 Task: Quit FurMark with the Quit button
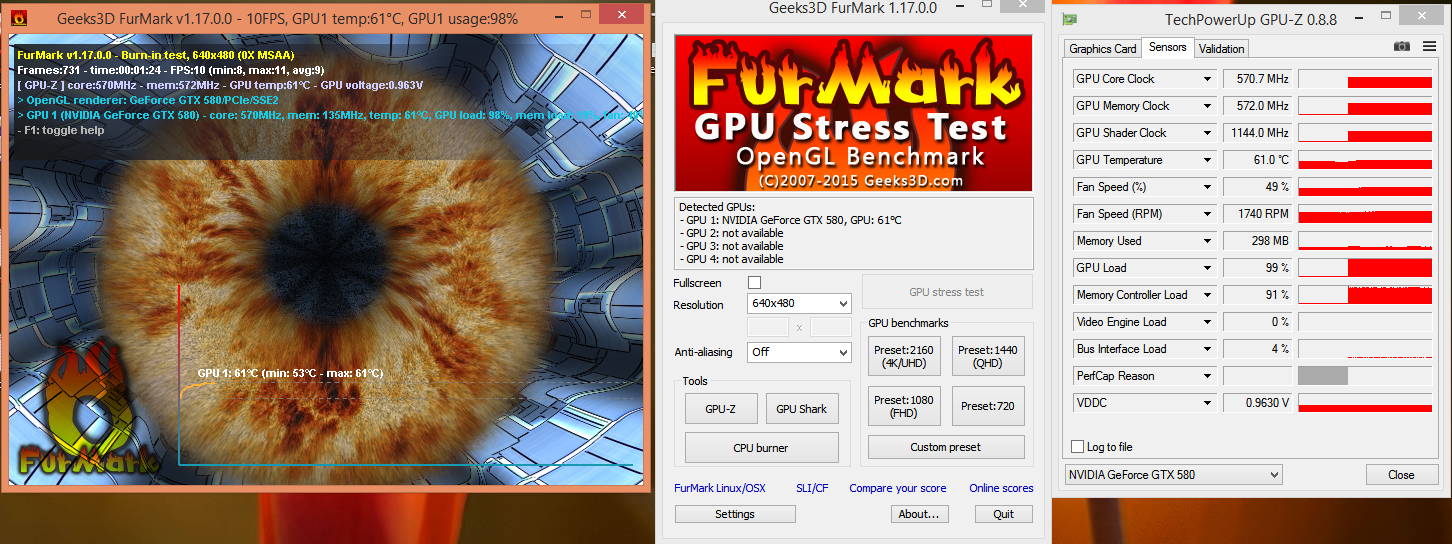tap(1004, 514)
